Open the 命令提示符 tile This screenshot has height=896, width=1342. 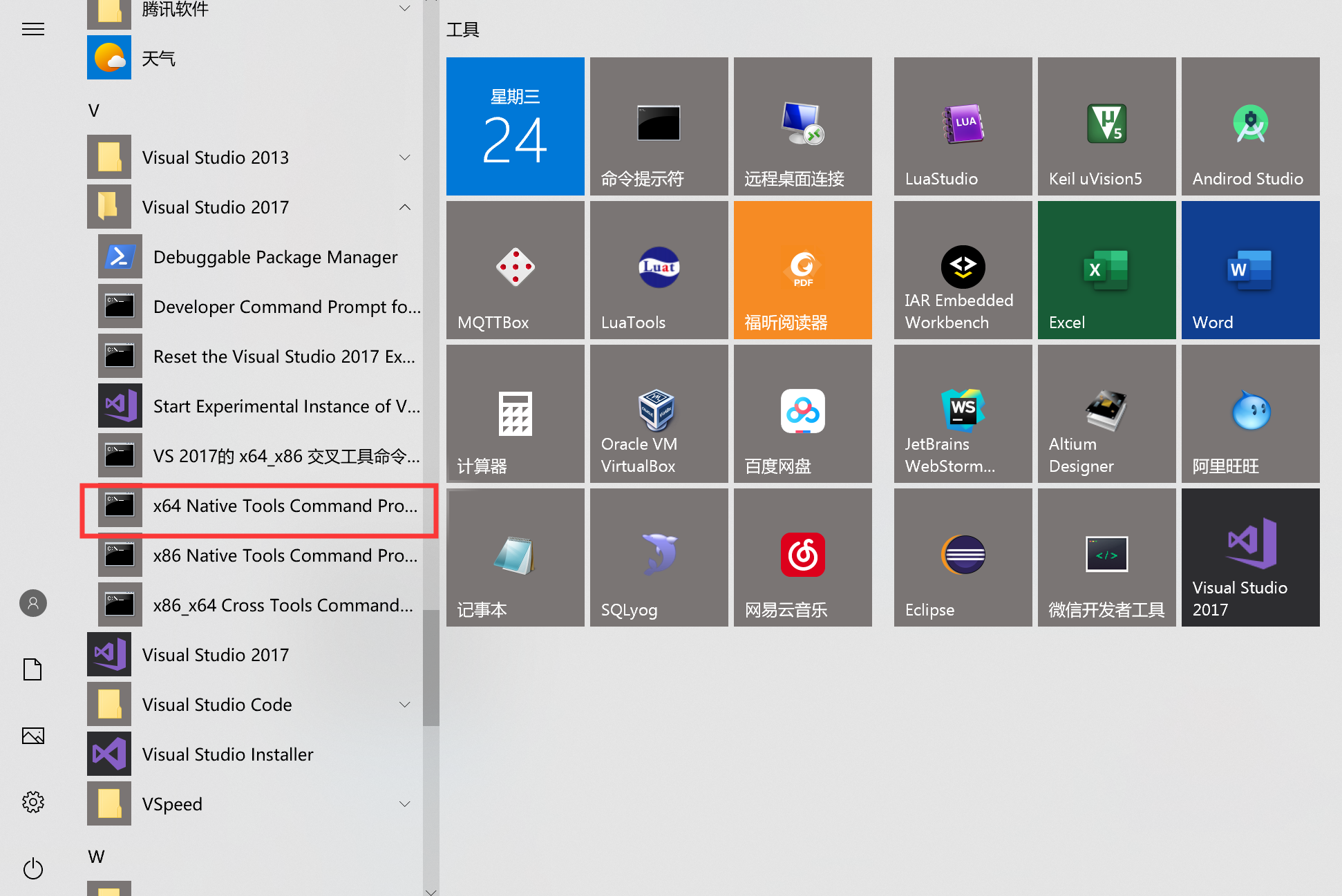coord(659,126)
